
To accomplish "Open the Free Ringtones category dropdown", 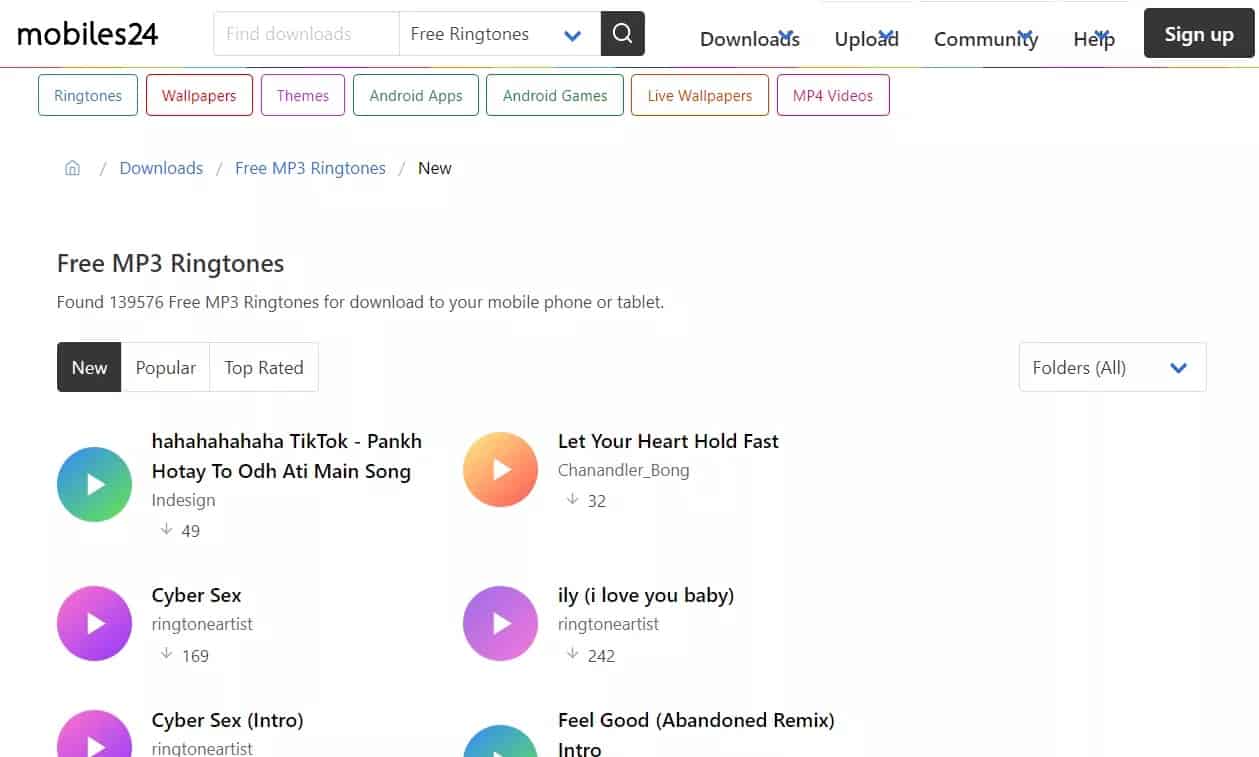I will [x=498, y=34].
